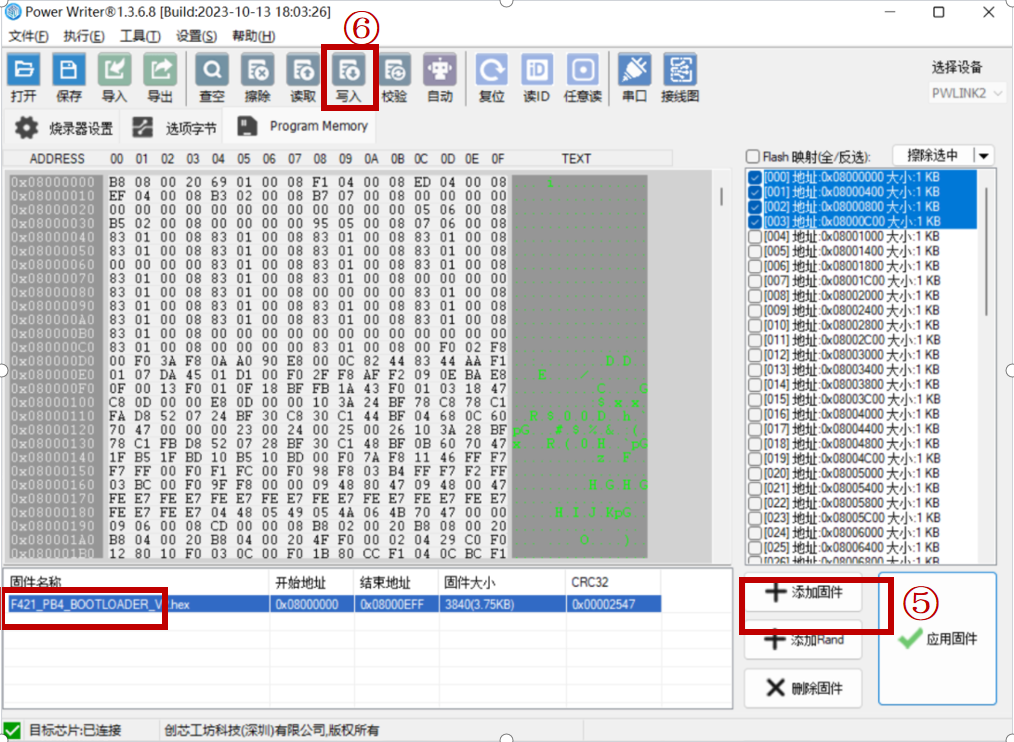The width and height of the screenshot is (1014, 742).
Task: Click the 导出 (Export) toolbar icon
Action: point(160,78)
